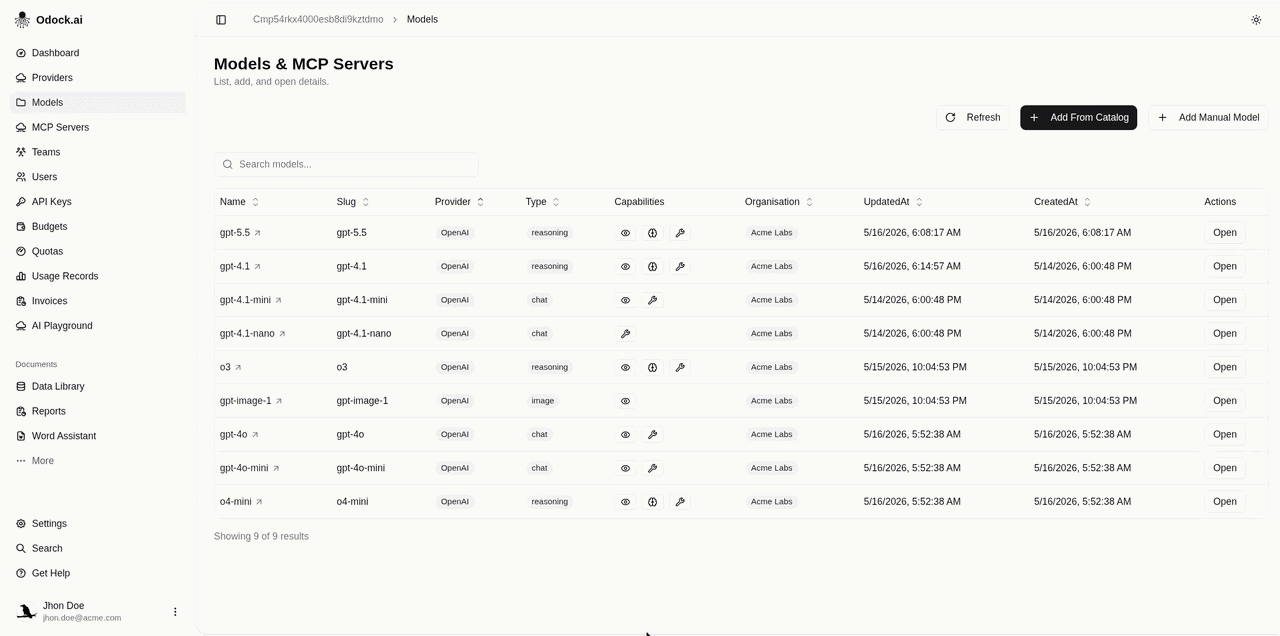
Task: Click Open button for gpt-4.1
Action: pyautogui.click(x=1225, y=267)
